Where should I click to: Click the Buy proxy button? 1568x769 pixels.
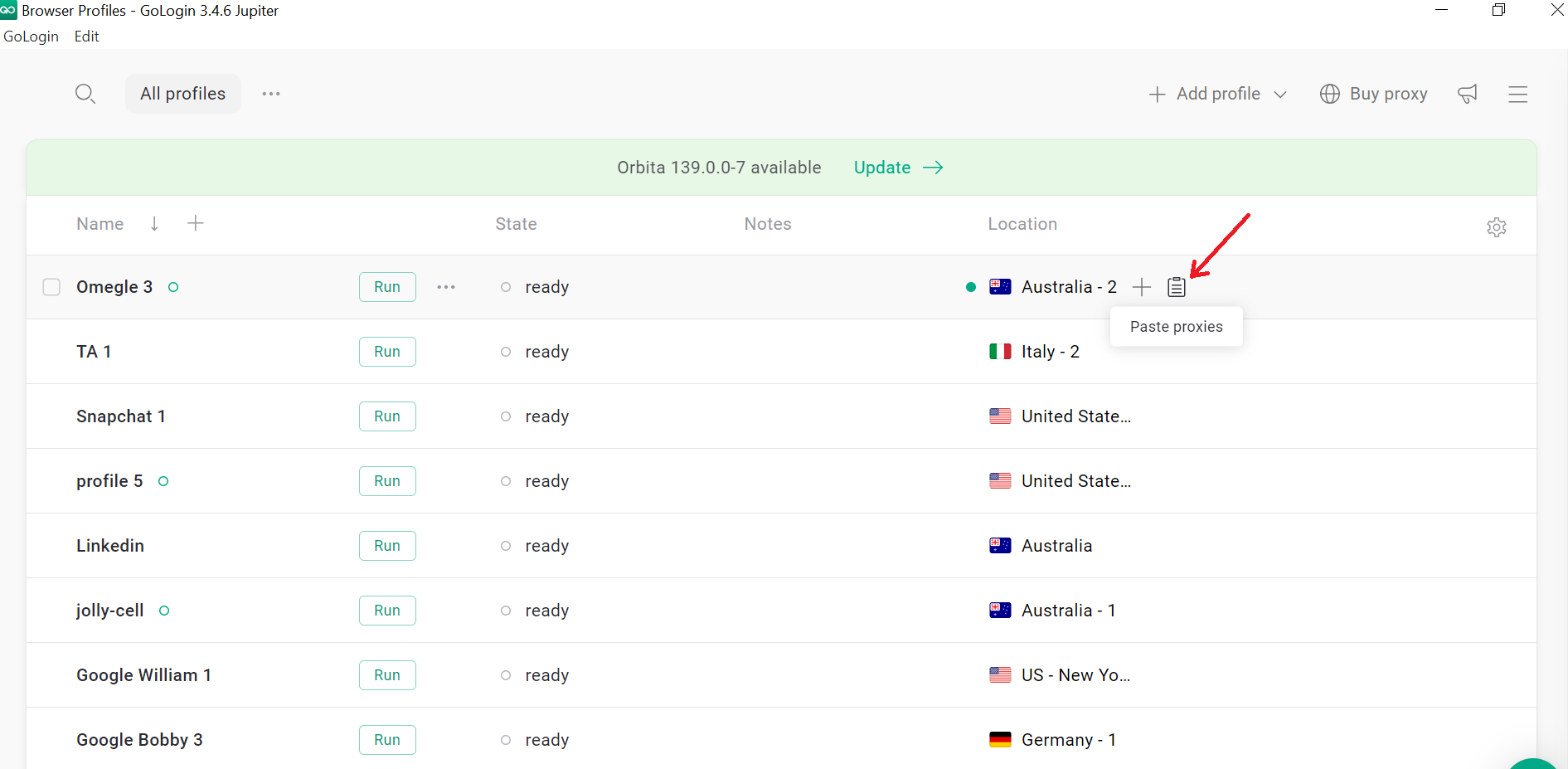[1374, 94]
